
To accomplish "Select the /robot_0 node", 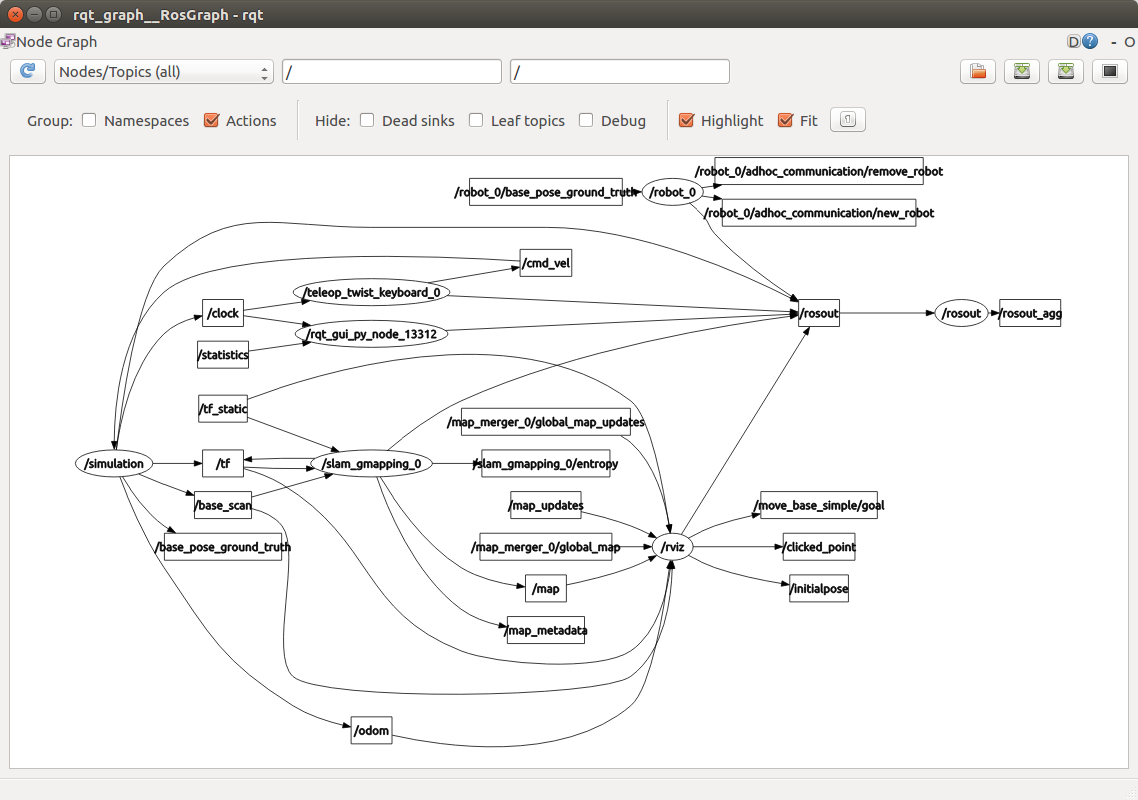I will [673, 192].
